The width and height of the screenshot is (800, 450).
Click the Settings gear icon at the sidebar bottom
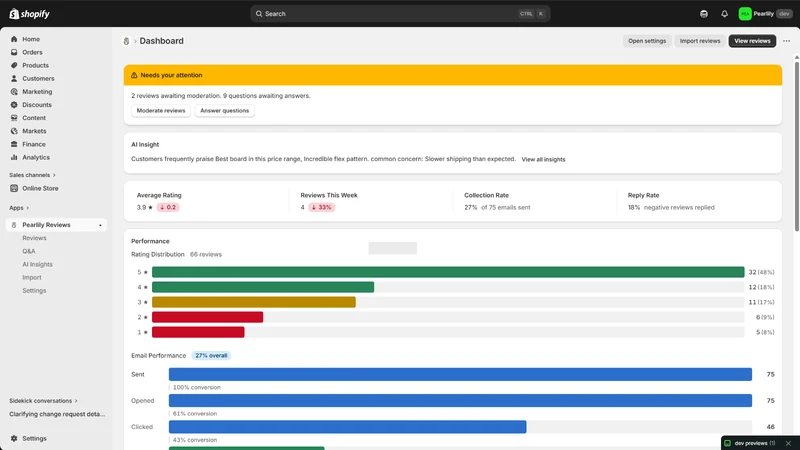pyautogui.click(x=14, y=438)
